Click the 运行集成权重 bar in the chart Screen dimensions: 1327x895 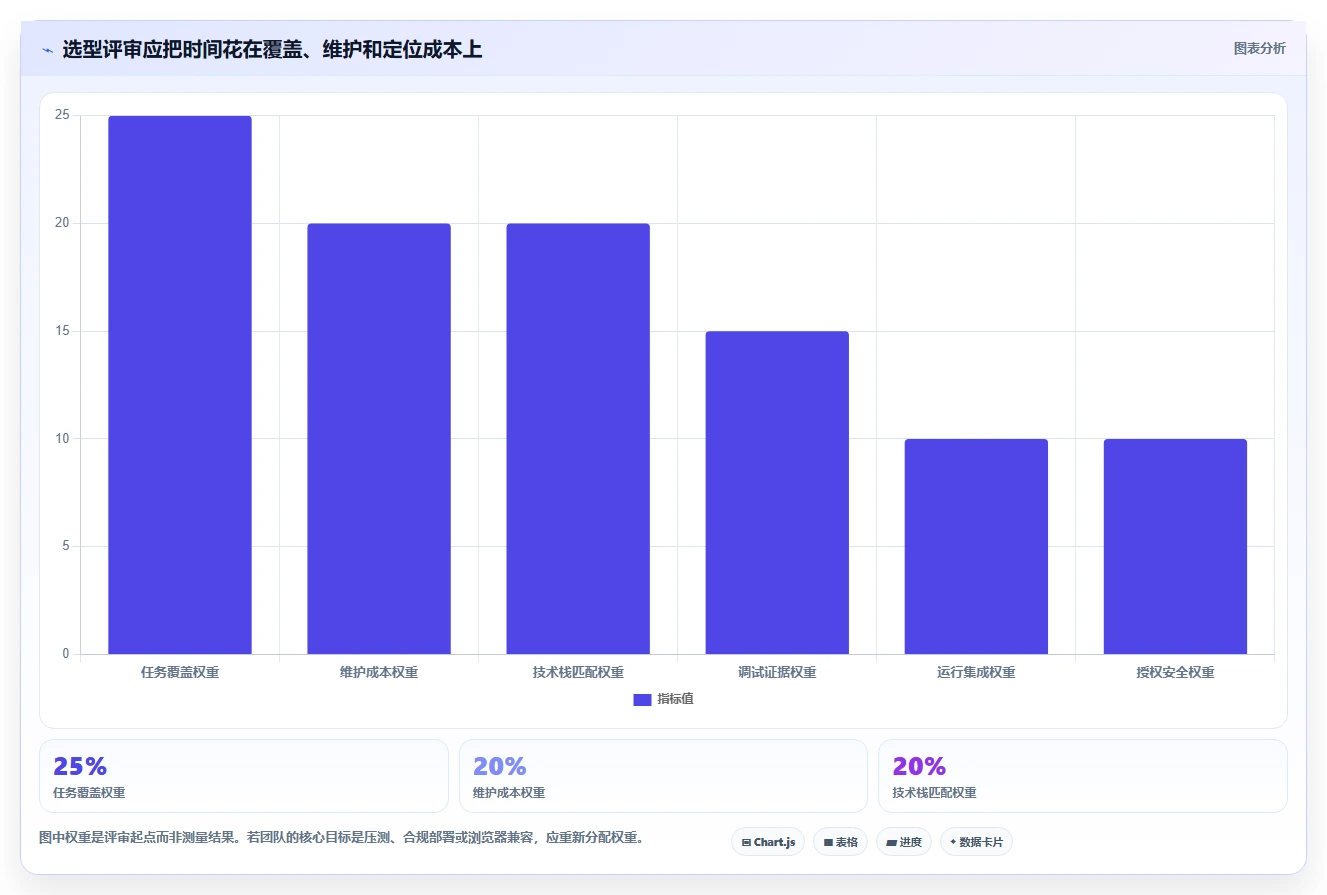976,547
